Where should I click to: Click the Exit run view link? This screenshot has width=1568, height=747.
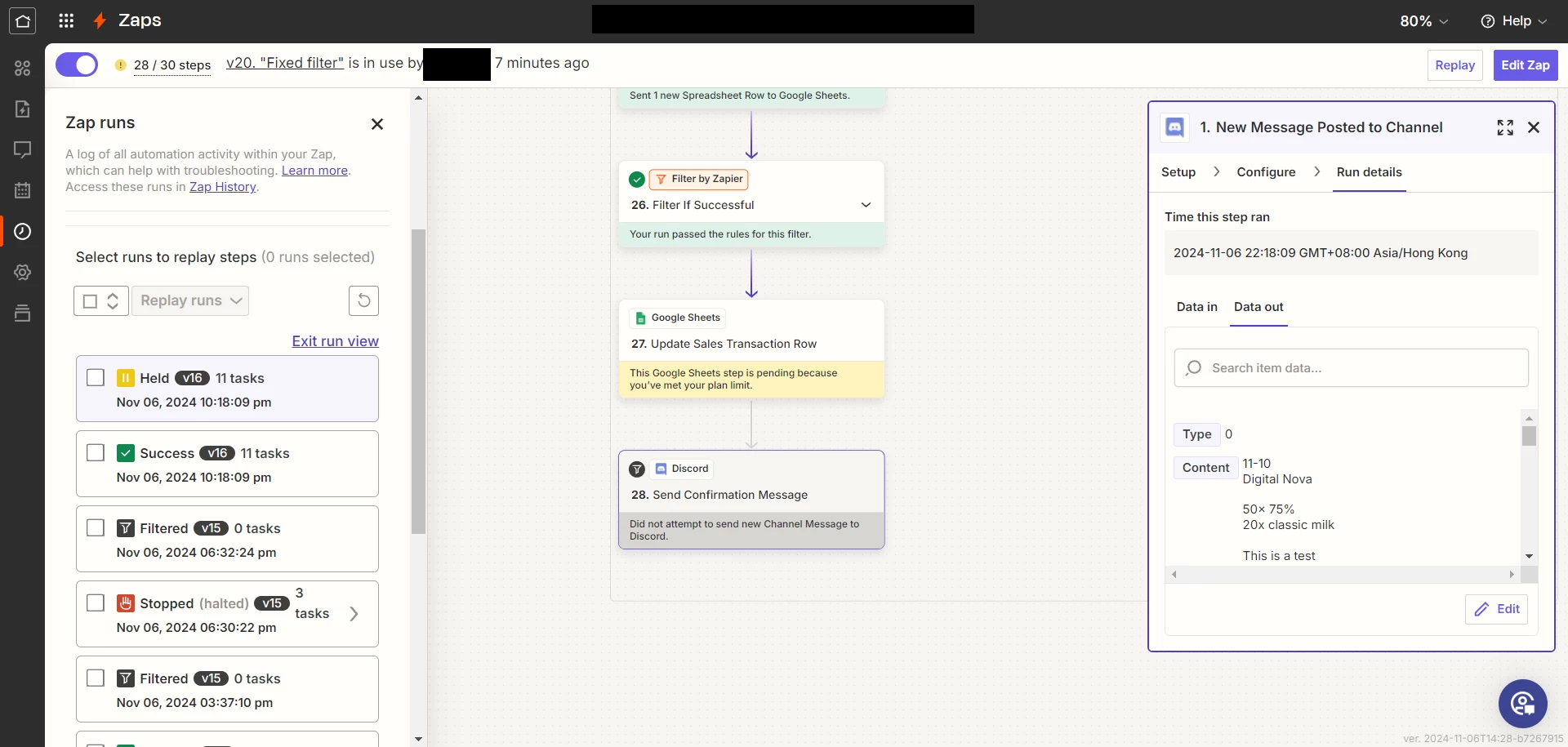pyautogui.click(x=336, y=341)
